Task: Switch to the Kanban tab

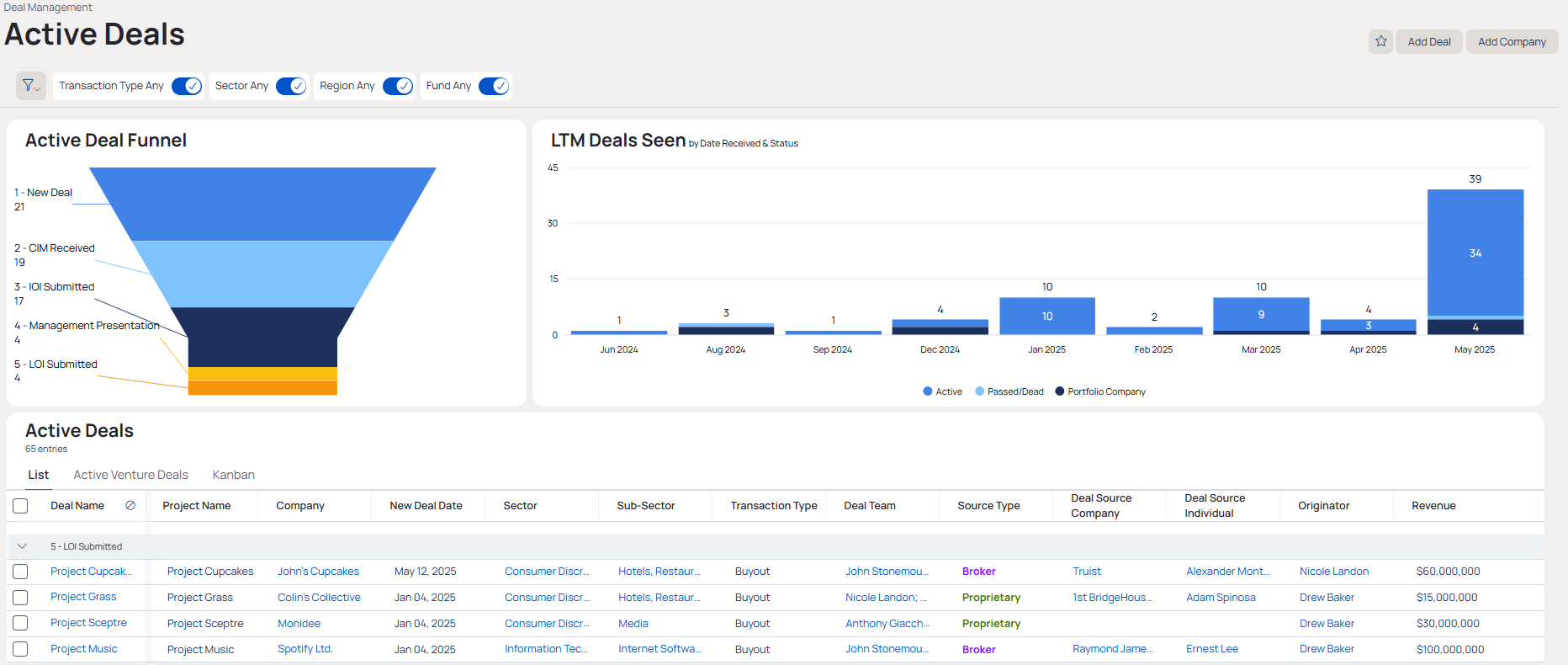Action: (233, 475)
